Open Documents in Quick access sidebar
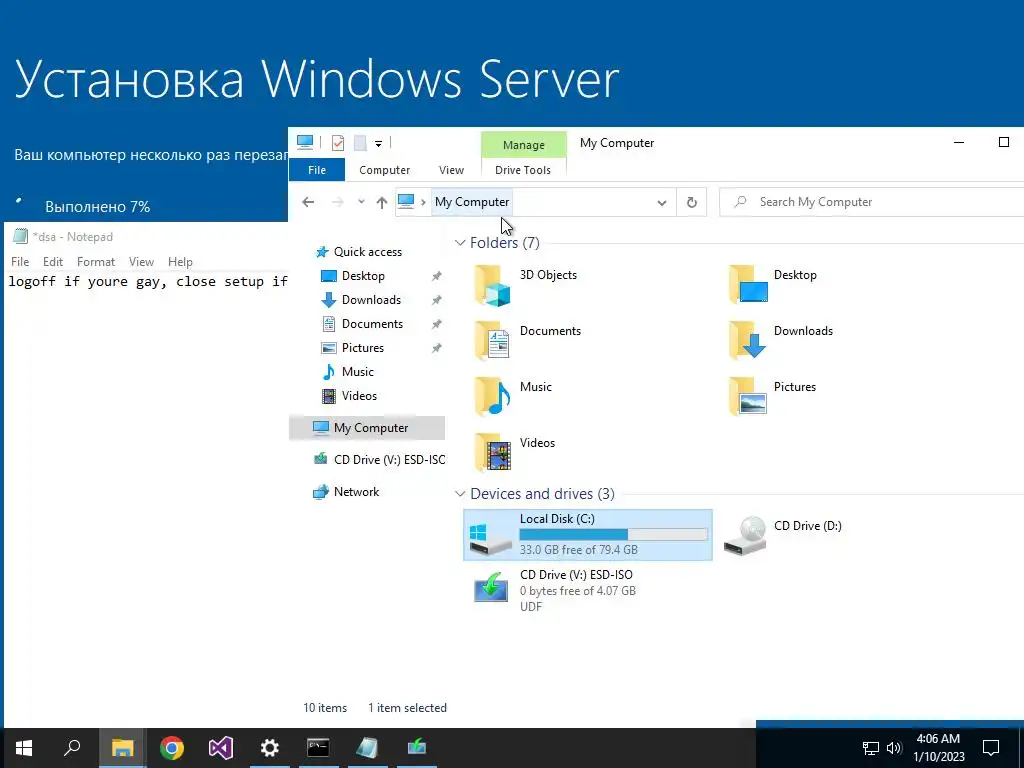The width and height of the screenshot is (1024, 768). tap(372, 324)
